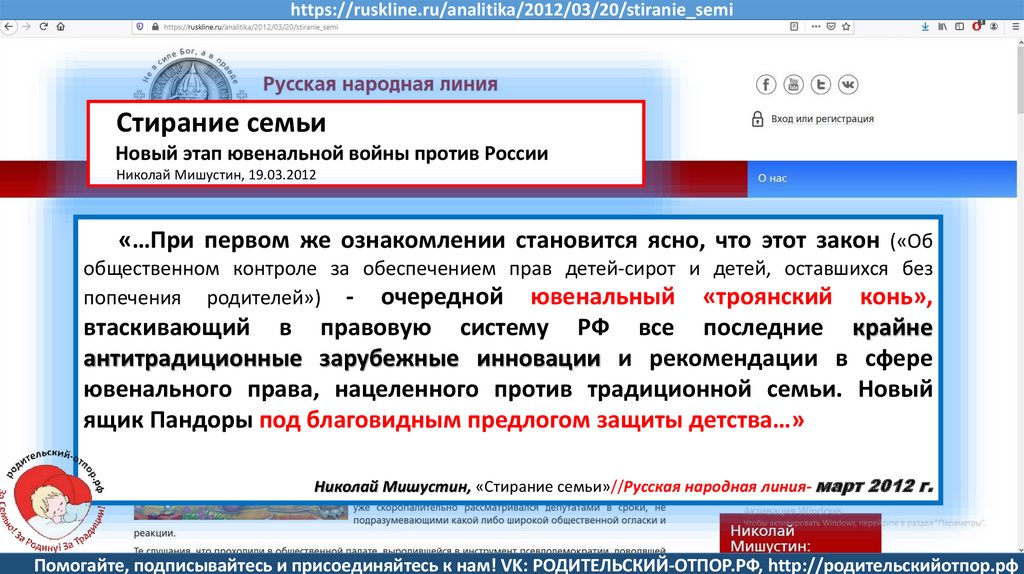Open the browser hamburger menu
This screenshot has height=574, width=1024.
tap(1016, 27)
